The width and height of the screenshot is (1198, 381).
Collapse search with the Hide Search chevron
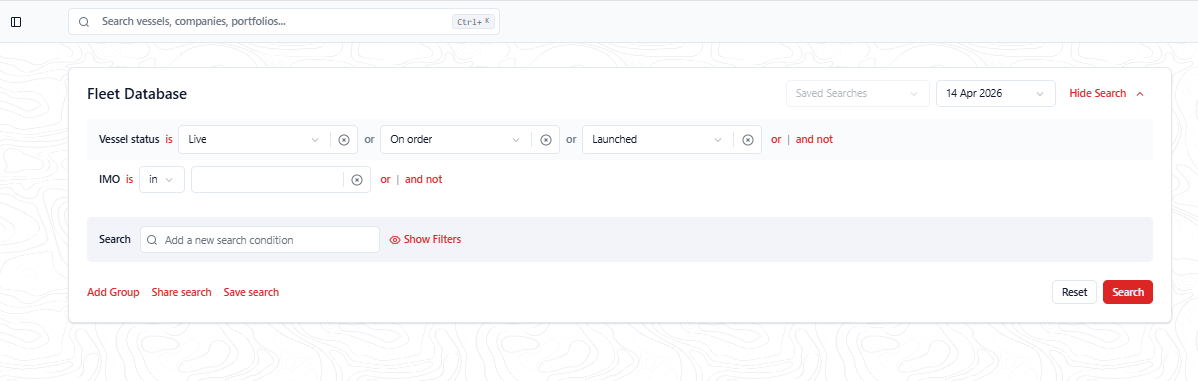tap(1140, 94)
